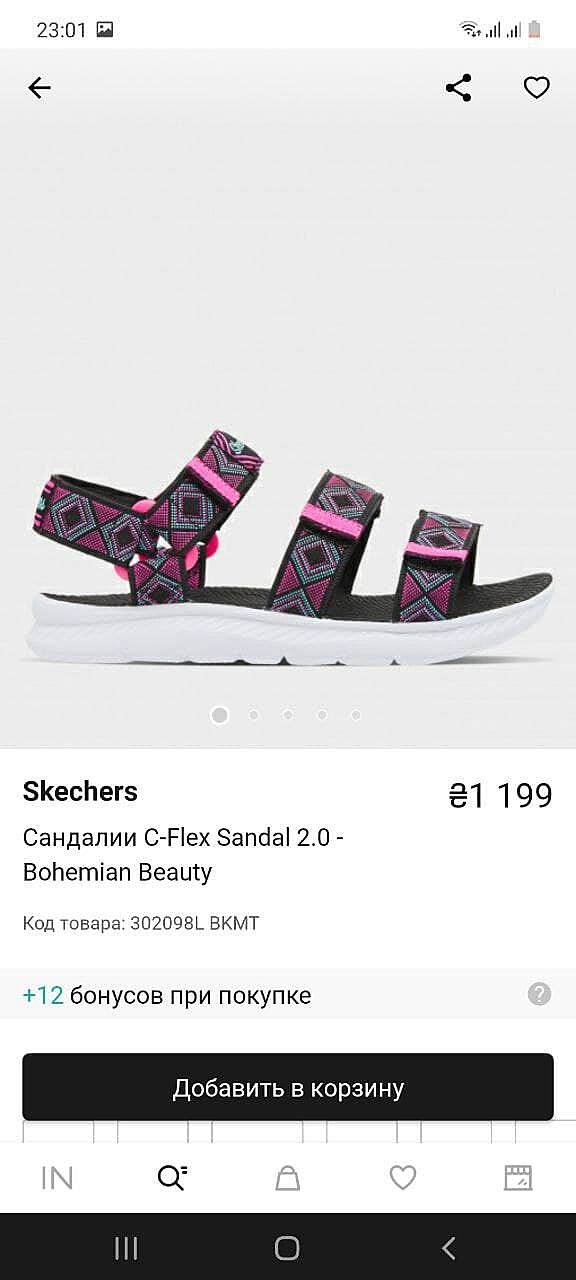Open the wishlist heart in bottom navigation
Viewport: 576px width, 1280px height.
pyautogui.click(x=403, y=1178)
